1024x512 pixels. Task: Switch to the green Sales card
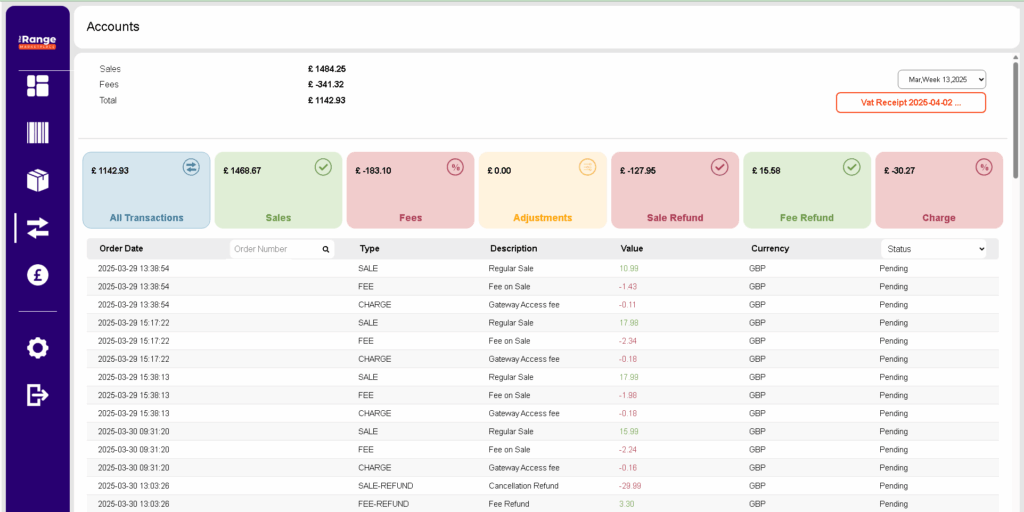(278, 190)
